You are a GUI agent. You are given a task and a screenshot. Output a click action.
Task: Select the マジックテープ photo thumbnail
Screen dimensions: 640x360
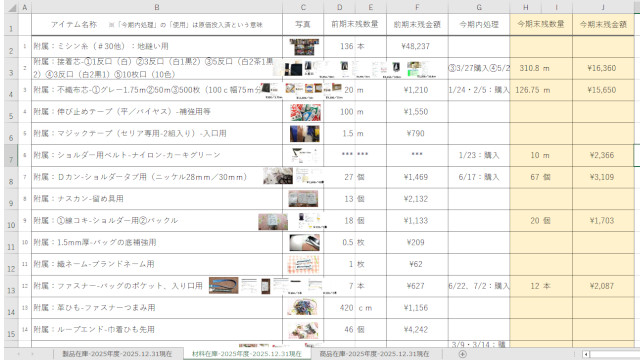click(305, 134)
